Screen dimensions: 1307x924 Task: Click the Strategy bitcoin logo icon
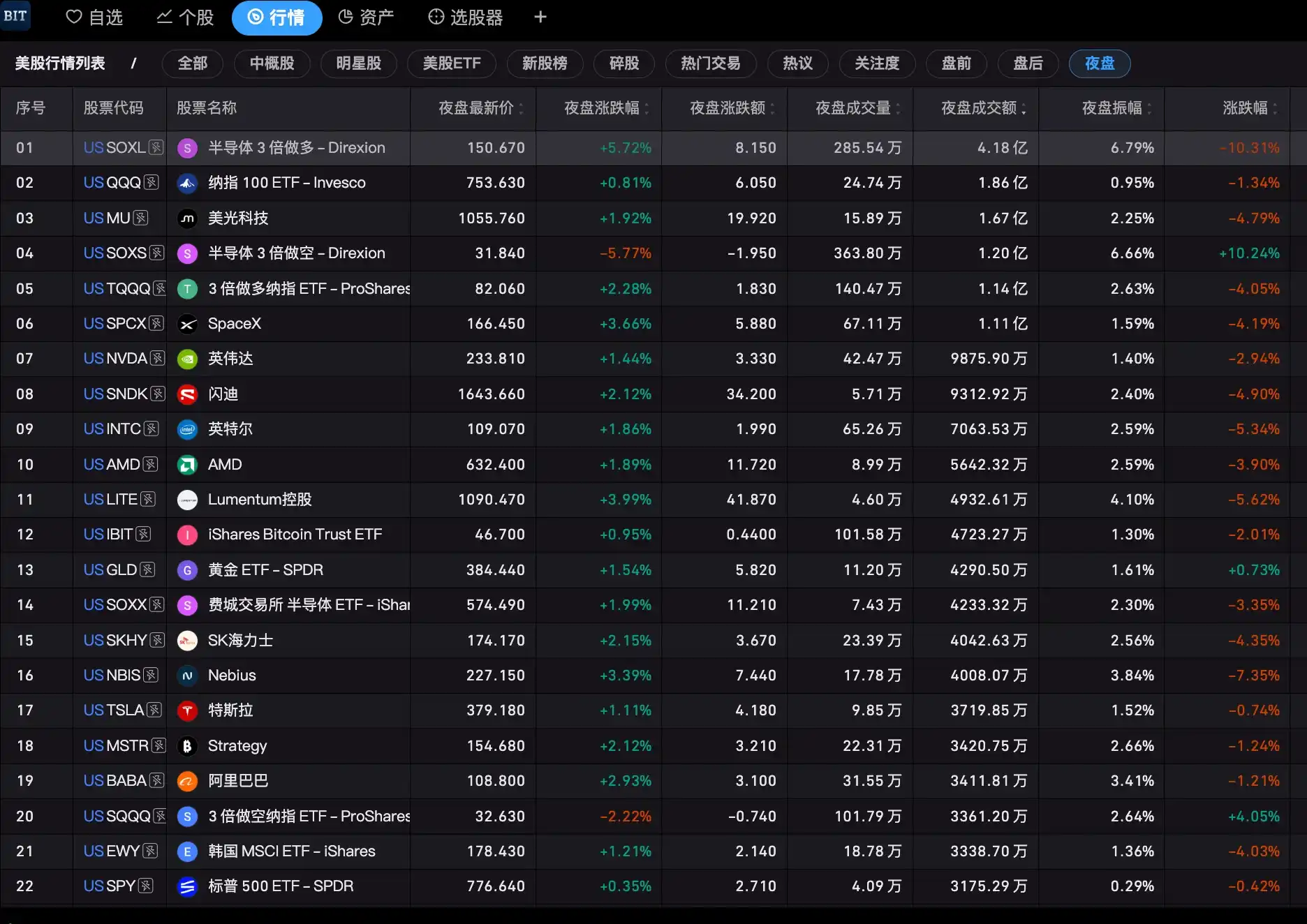pyautogui.click(x=187, y=746)
